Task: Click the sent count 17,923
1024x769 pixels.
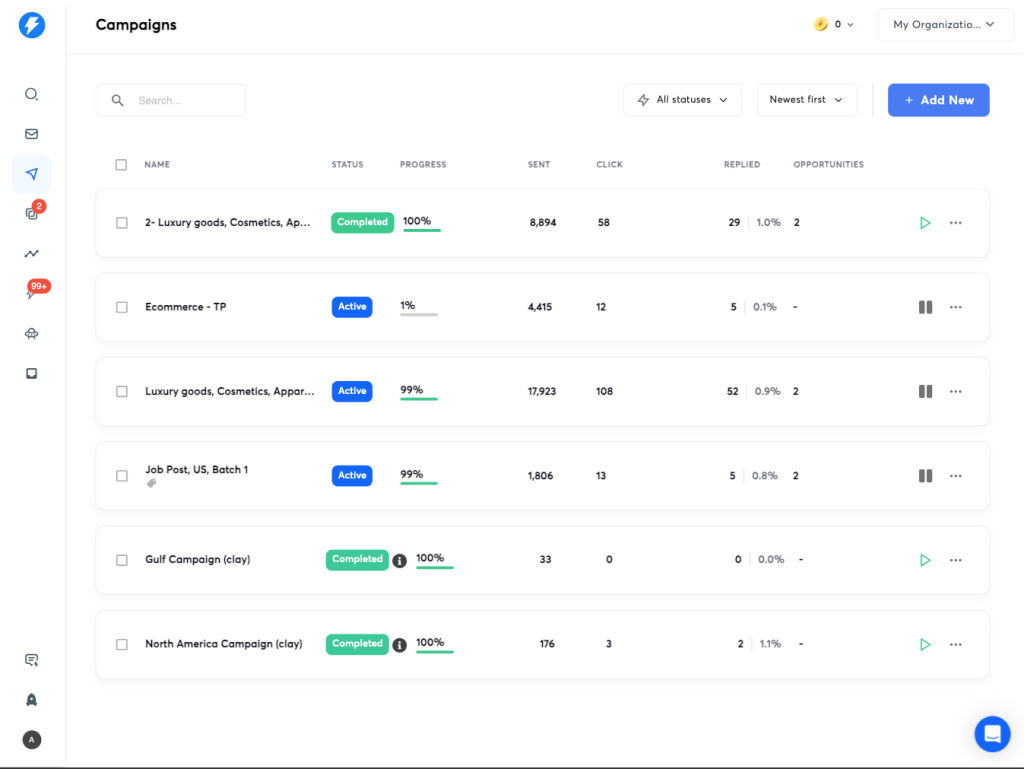Action: (x=542, y=391)
